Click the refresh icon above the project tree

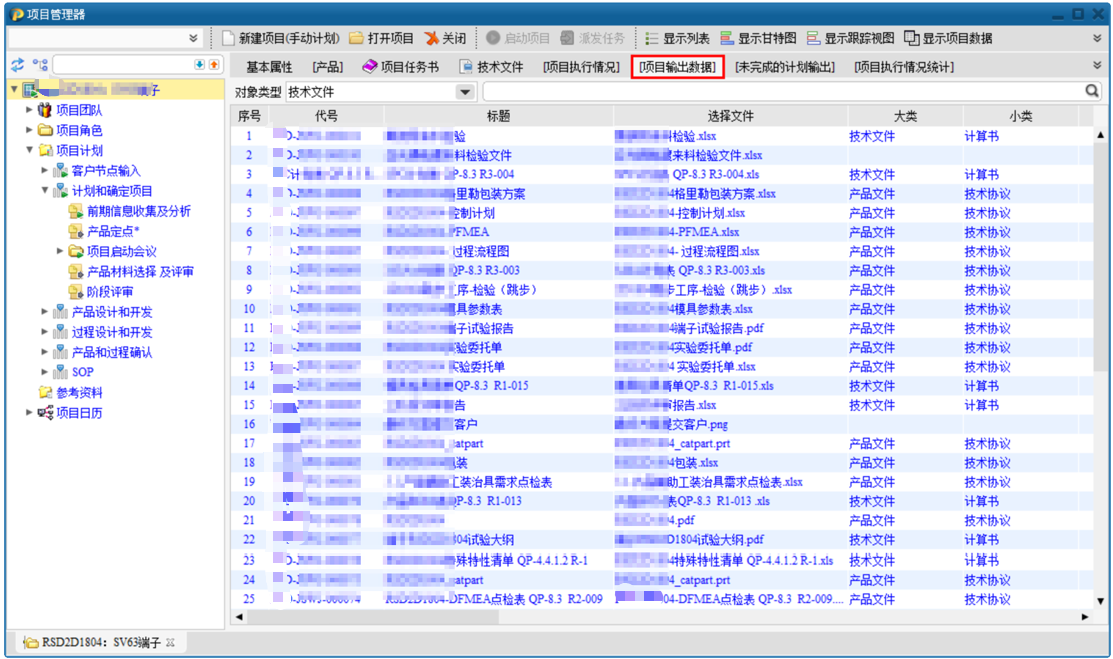(17, 64)
